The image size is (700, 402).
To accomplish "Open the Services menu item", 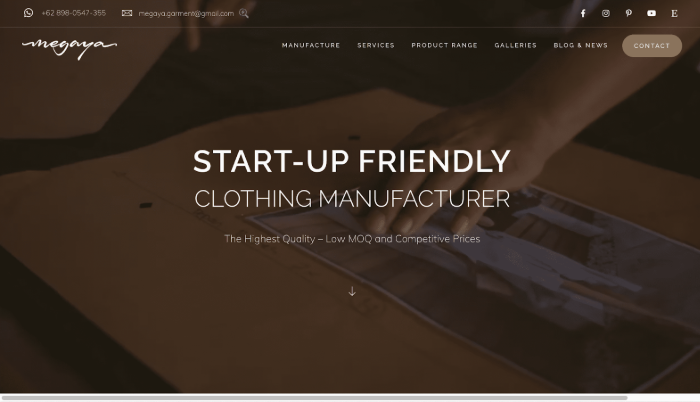I will pyautogui.click(x=376, y=46).
